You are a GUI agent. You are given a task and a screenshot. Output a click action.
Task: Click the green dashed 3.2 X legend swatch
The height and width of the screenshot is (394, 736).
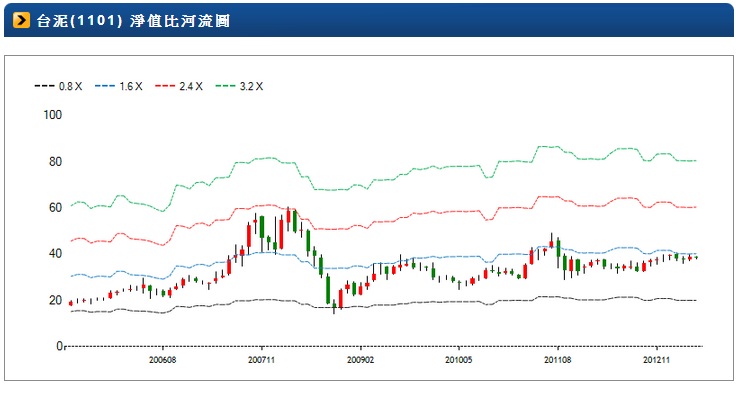click(225, 86)
